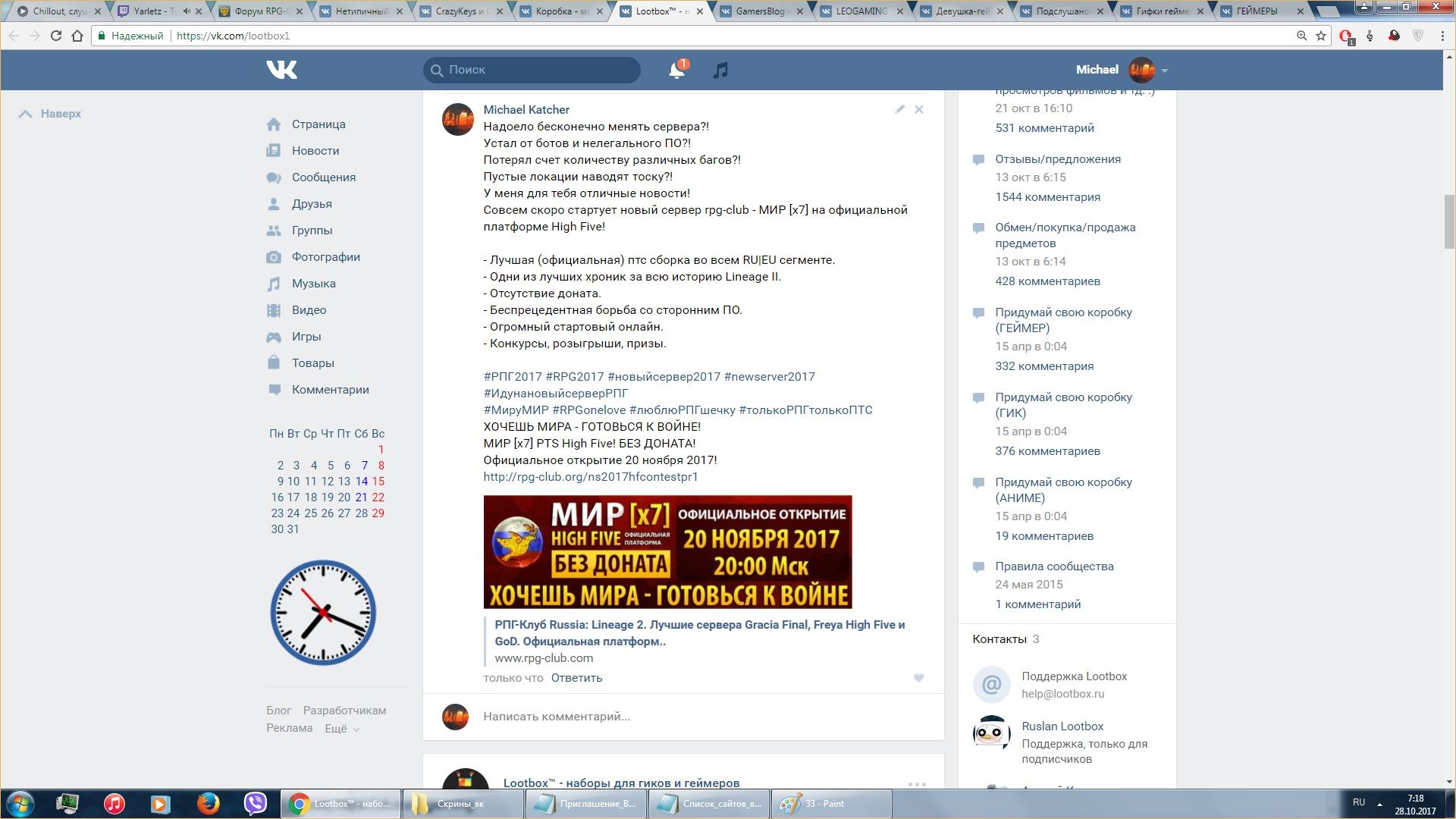Open Сообщения in left sidebar
The height and width of the screenshot is (819, 1456).
[323, 177]
